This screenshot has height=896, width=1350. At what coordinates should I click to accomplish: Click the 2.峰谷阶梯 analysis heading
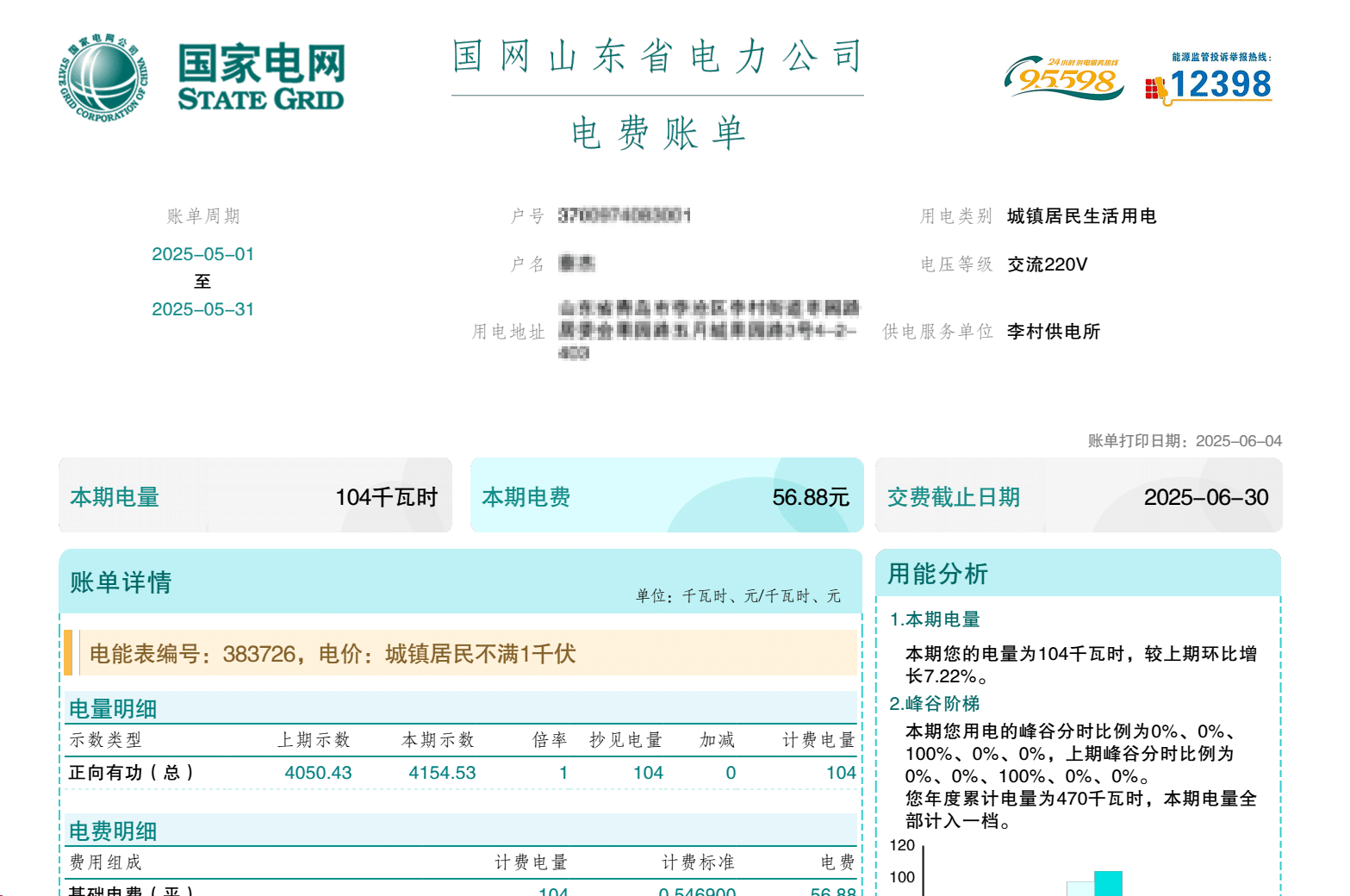935,704
